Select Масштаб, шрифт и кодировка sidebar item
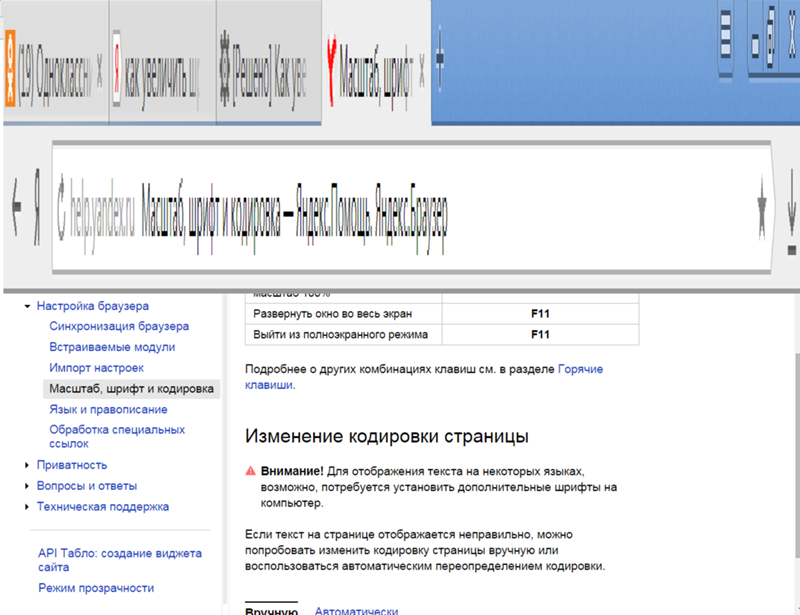This screenshot has width=800, height=615. 132,389
